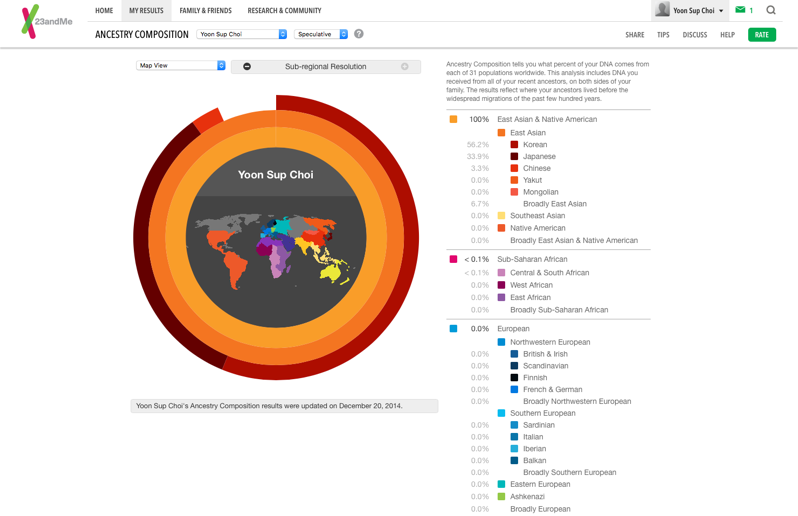The image size is (798, 516).
Task: Select the French & German row
Action: coord(527,389)
